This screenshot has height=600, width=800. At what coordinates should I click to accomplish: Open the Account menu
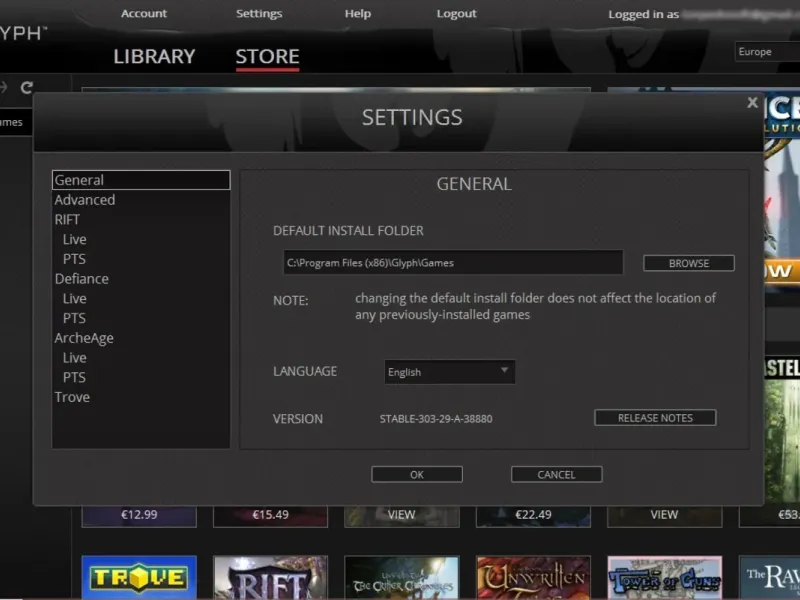pyautogui.click(x=144, y=13)
